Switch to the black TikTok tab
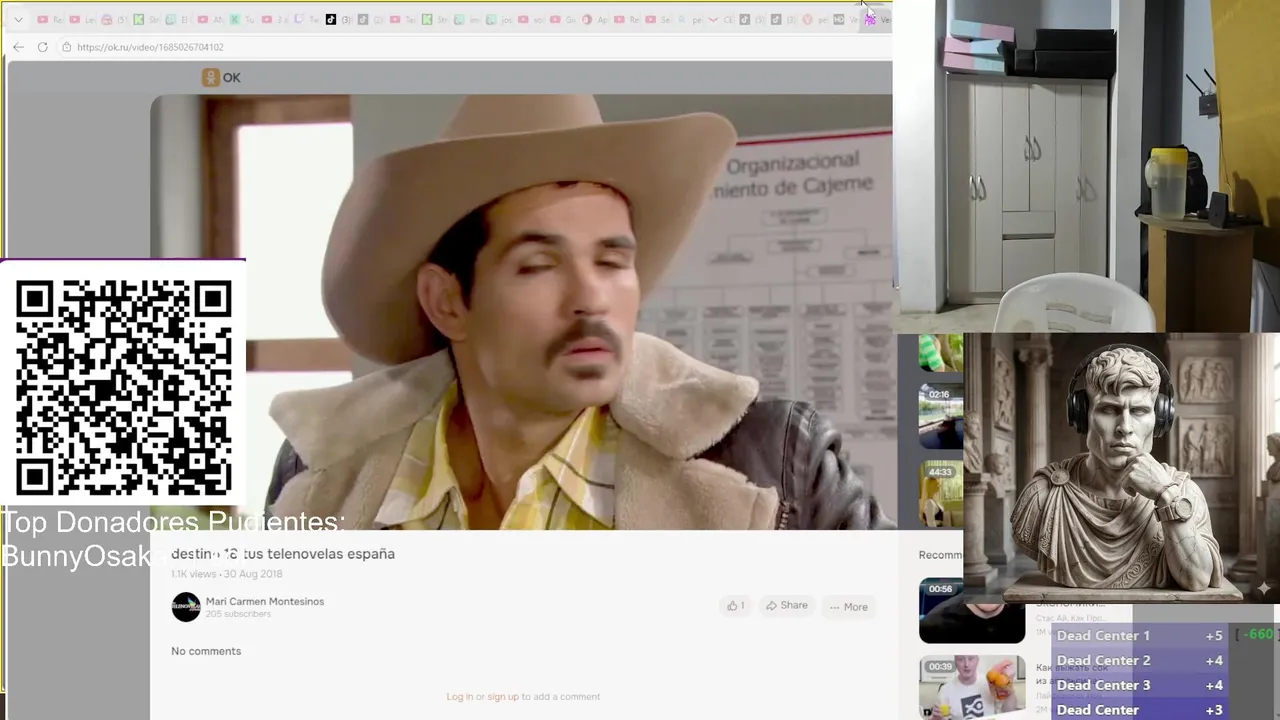Image resolution: width=1280 pixels, height=720 pixels. 340,19
